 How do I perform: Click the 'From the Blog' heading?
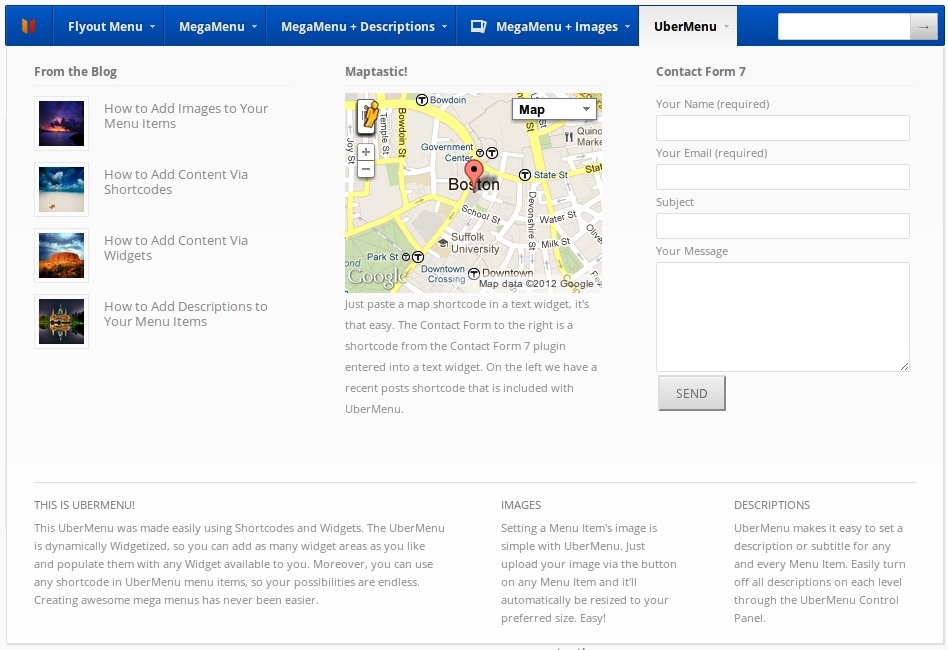(76, 71)
